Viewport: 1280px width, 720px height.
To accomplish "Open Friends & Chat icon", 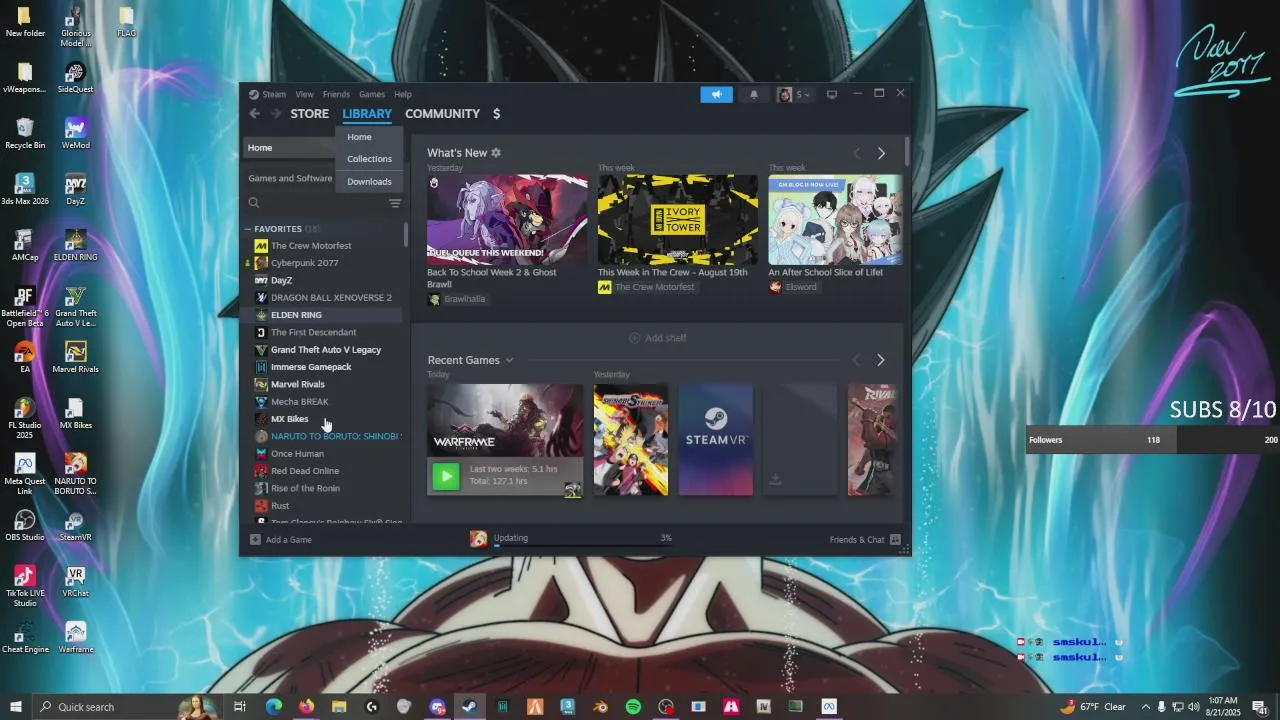I will [x=895, y=540].
